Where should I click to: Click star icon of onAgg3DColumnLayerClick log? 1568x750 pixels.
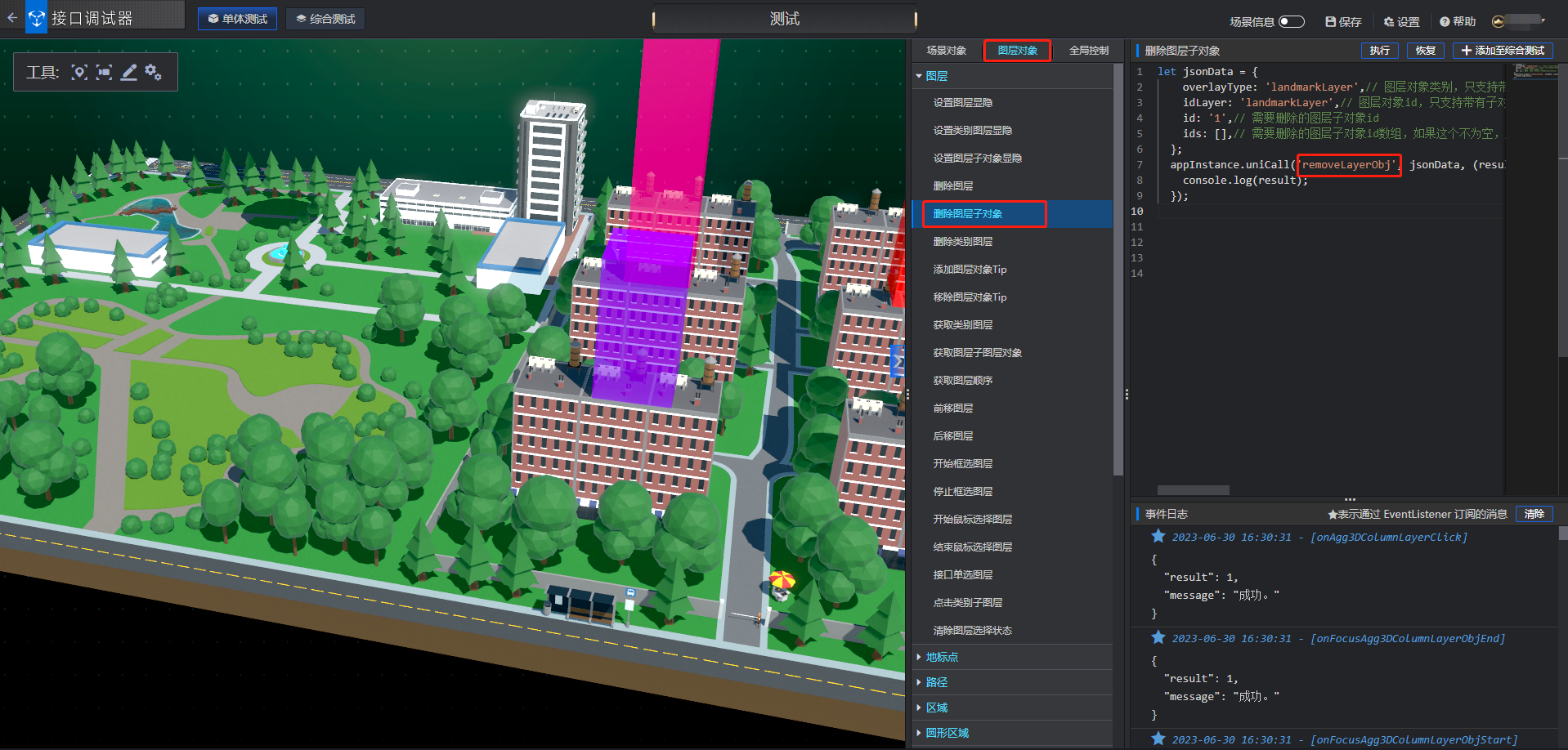pyautogui.click(x=1158, y=536)
